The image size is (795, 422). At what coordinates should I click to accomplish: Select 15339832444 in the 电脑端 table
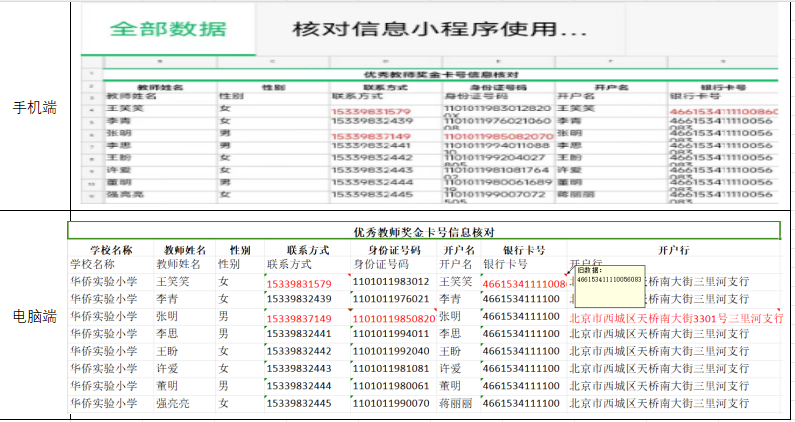click(x=299, y=386)
